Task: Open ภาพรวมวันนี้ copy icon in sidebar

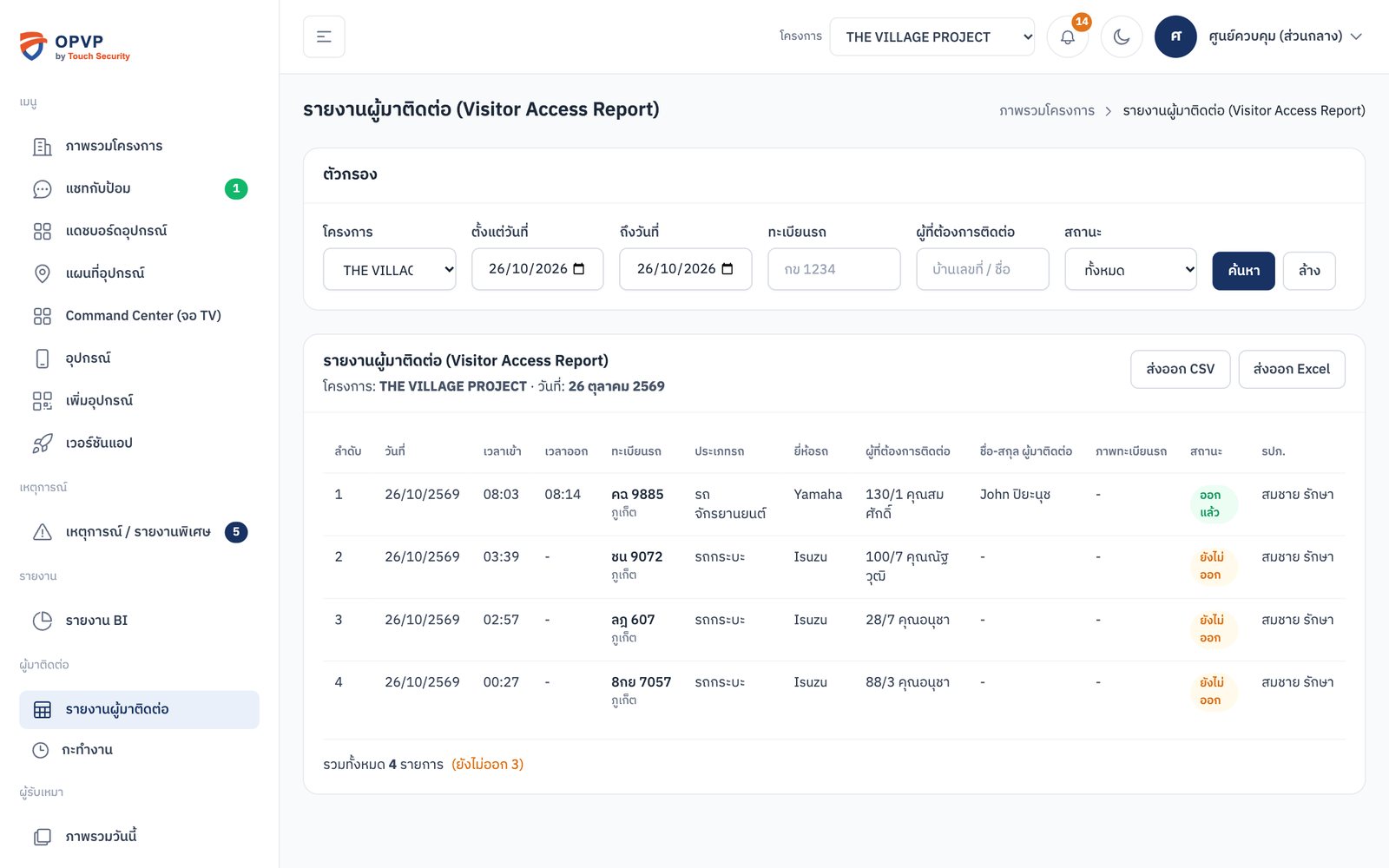Action: point(42,837)
